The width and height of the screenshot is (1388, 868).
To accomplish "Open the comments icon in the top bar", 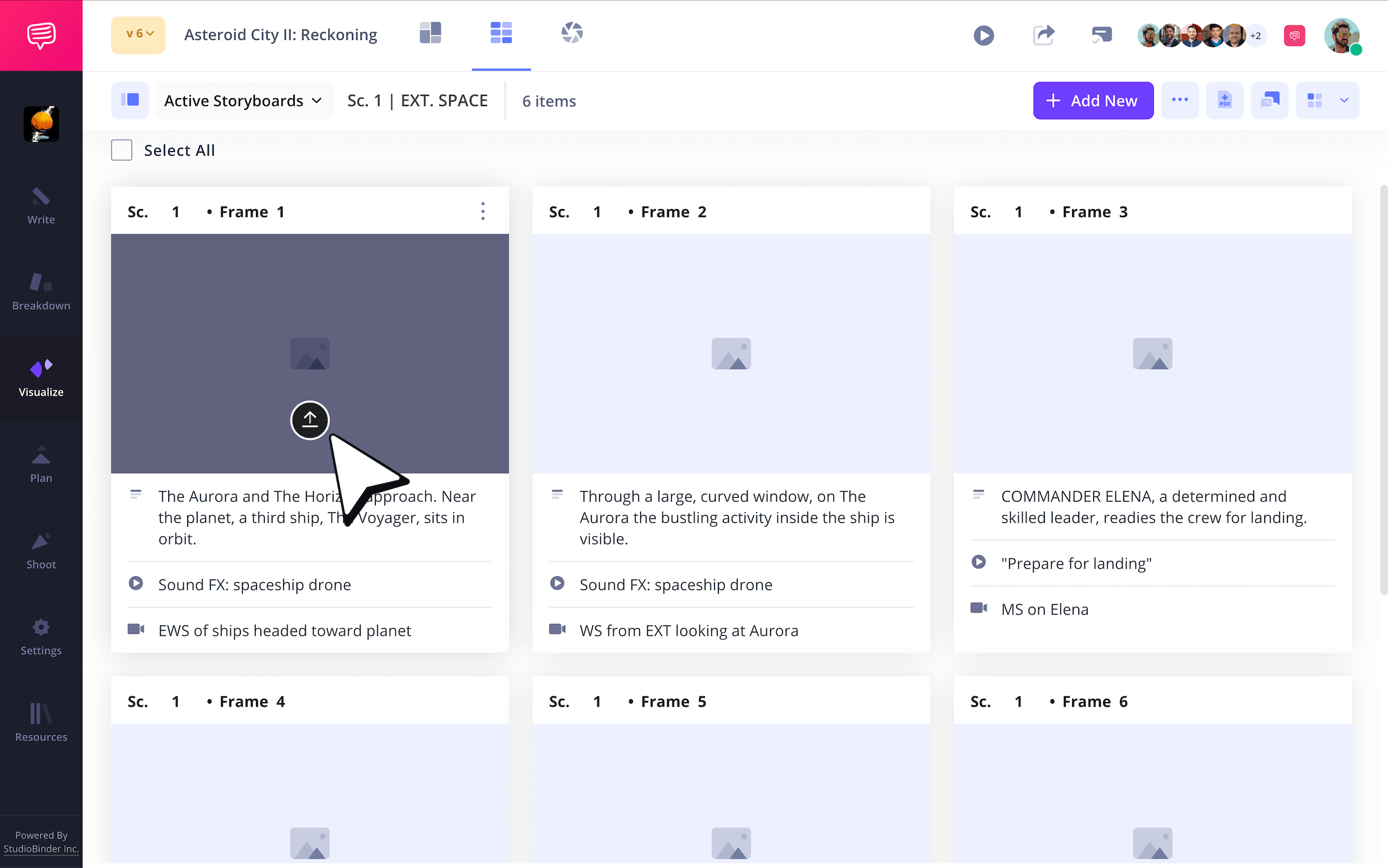I will 1101,35.
